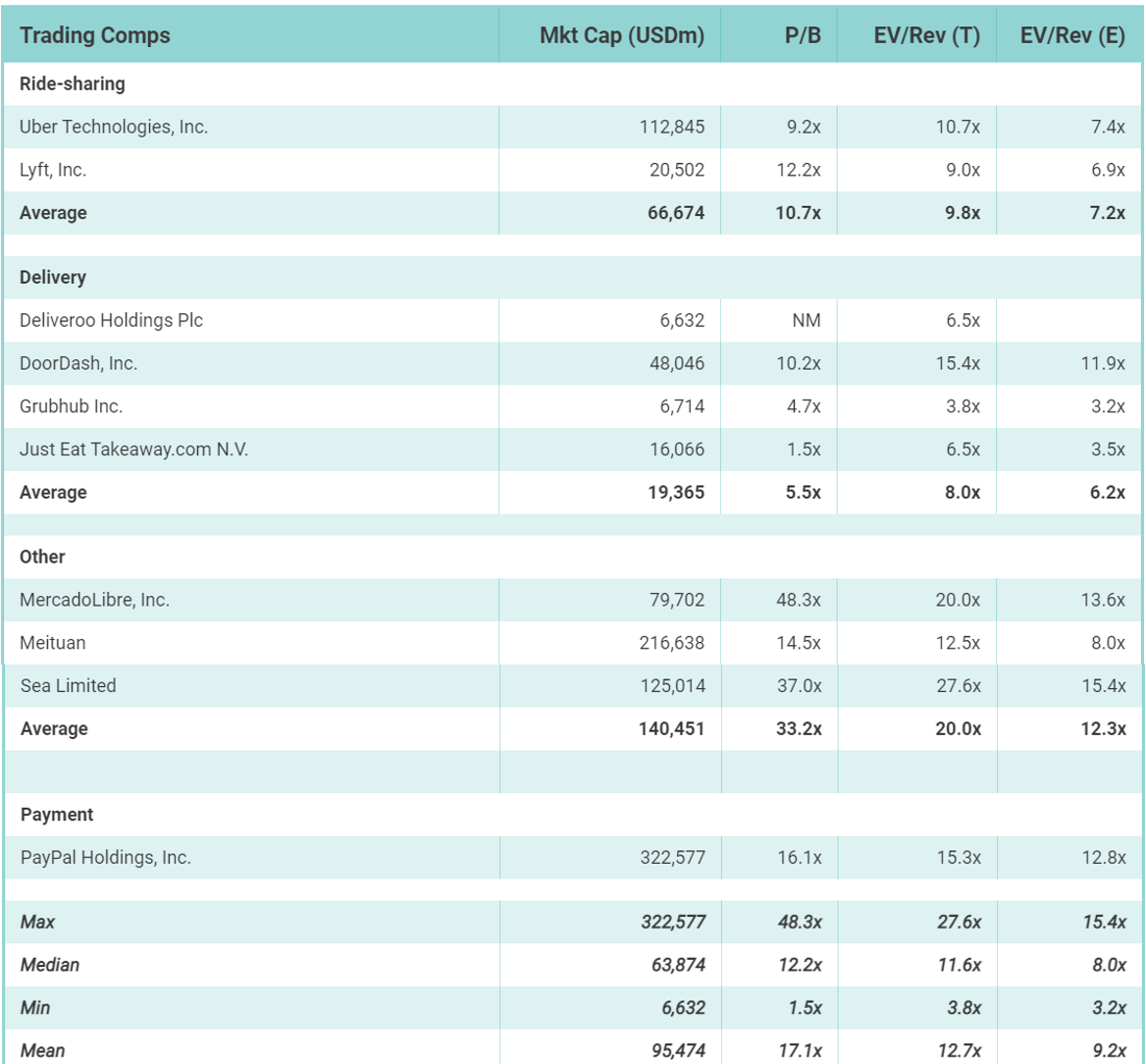Click the Median row label
Screen dimensions: 1146x1064
50,965
